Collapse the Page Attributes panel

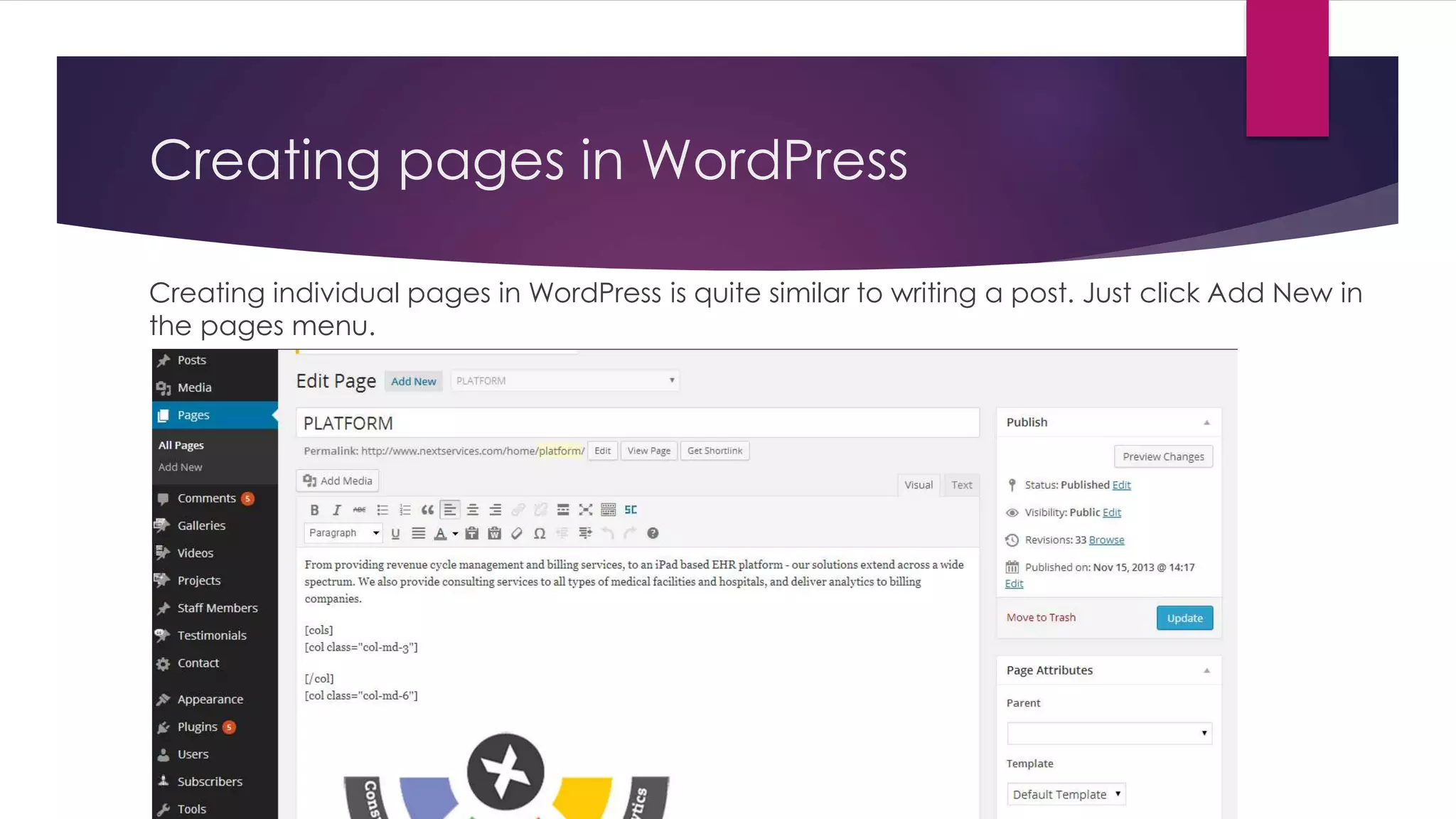tap(1206, 670)
